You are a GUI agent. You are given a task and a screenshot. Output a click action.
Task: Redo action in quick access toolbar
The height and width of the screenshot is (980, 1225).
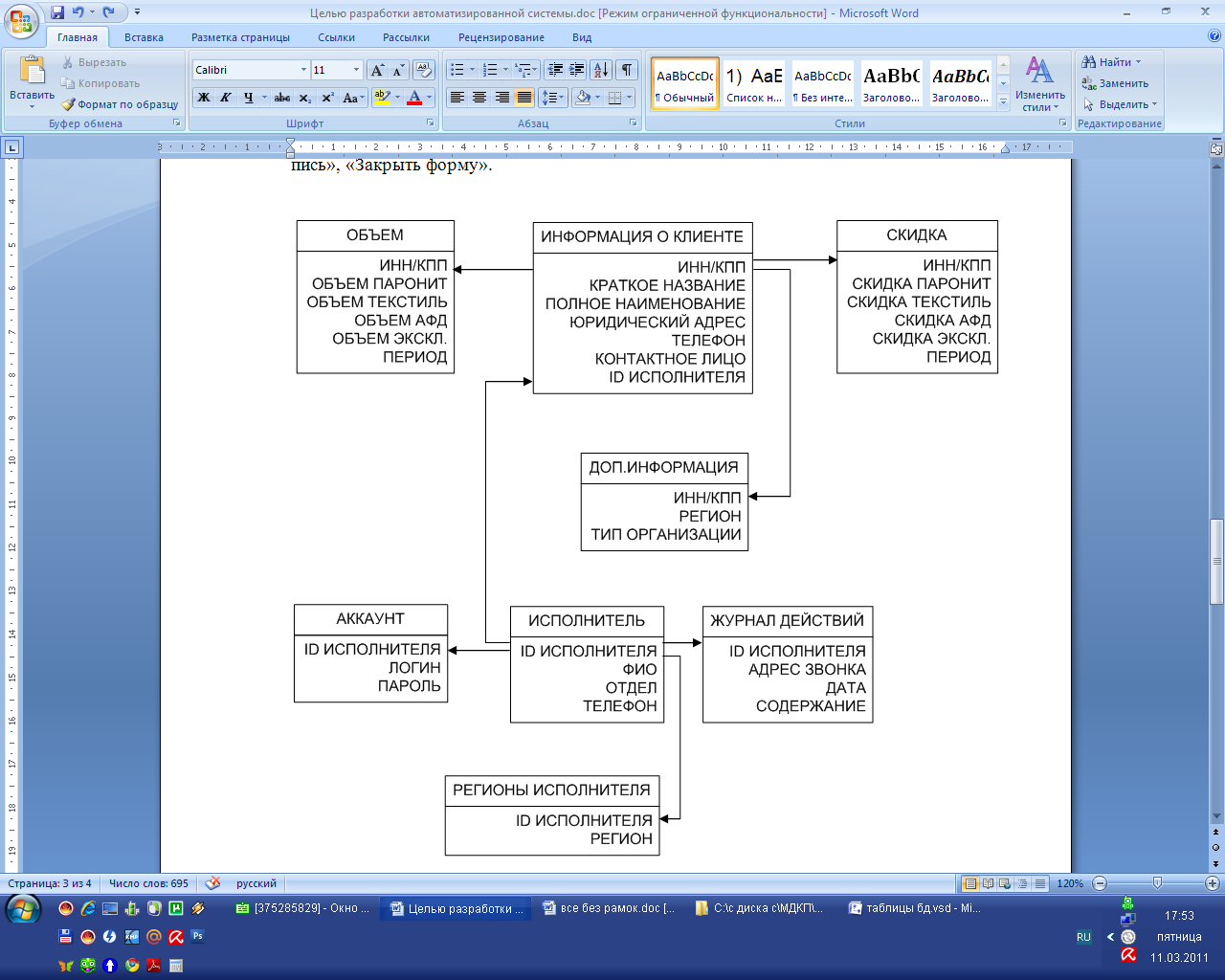[x=108, y=12]
